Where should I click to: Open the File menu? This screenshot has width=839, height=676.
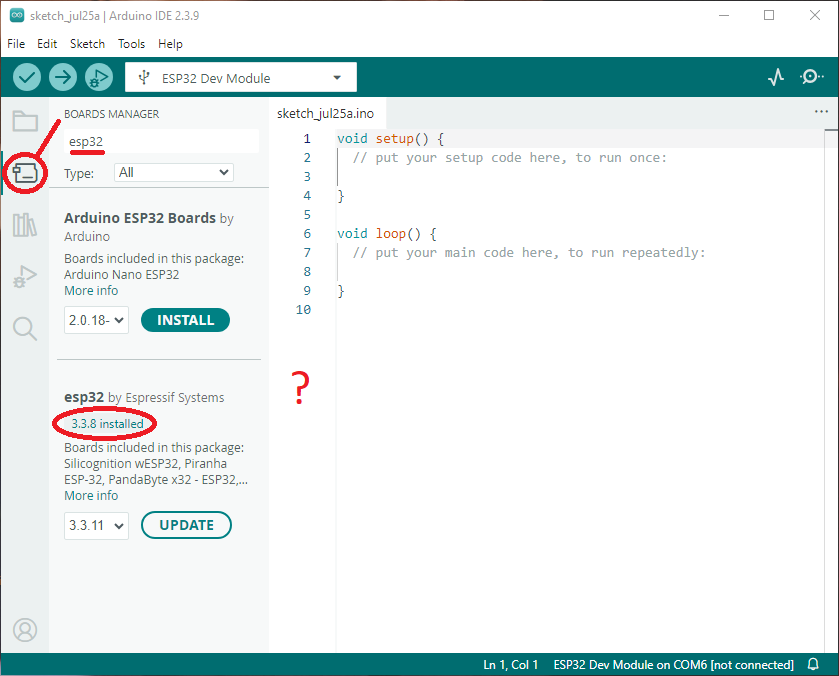click(x=16, y=44)
